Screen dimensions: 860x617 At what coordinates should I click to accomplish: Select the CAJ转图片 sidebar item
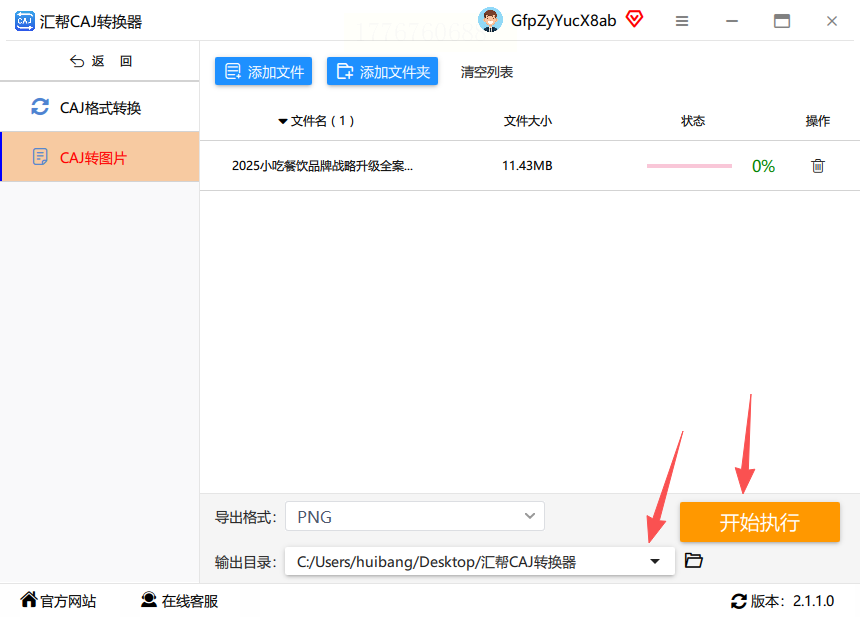coord(100,157)
